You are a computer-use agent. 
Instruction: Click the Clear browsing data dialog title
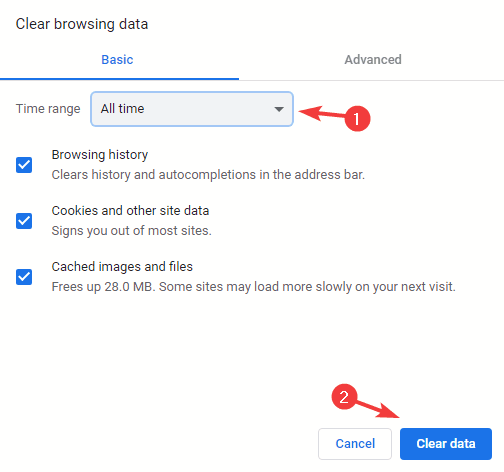(x=82, y=24)
